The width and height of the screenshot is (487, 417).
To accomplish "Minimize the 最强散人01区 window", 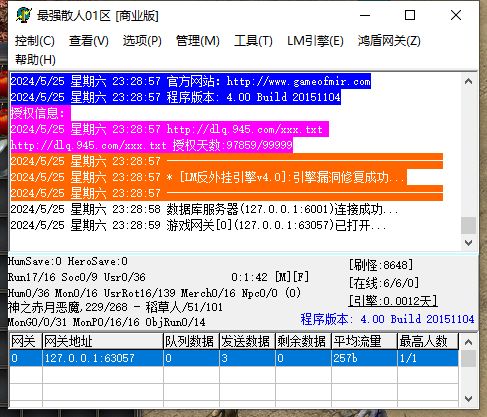I will [x=365, y=15].
